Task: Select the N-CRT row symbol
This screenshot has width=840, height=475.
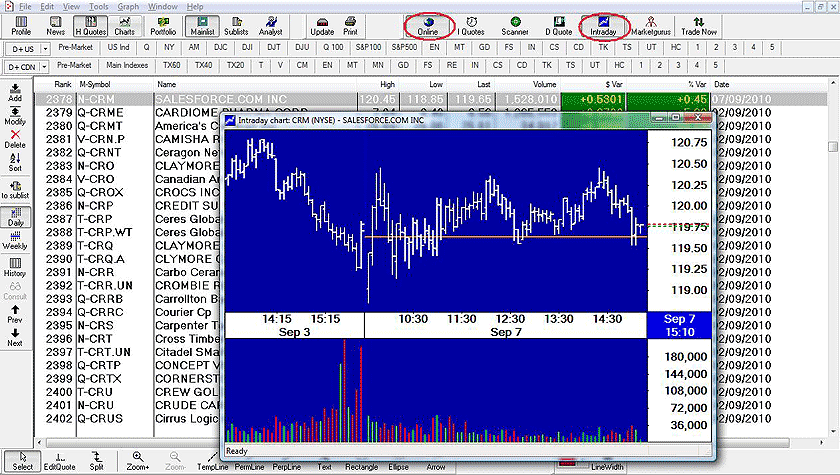Action: coord(95,339)
